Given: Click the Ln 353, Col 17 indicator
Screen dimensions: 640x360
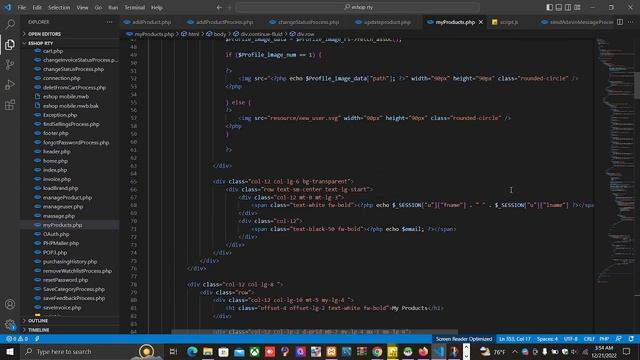Looking at the screenshot, I should tap(515, 339).
